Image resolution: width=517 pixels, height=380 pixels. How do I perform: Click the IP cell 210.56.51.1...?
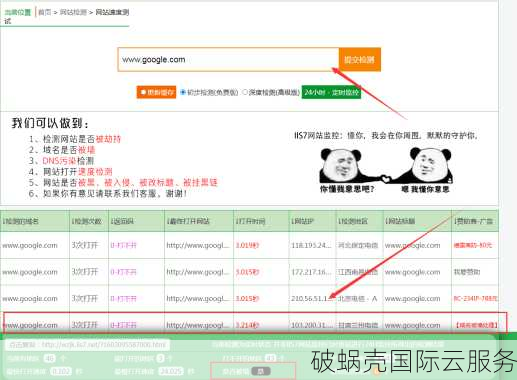coord(311,299)
